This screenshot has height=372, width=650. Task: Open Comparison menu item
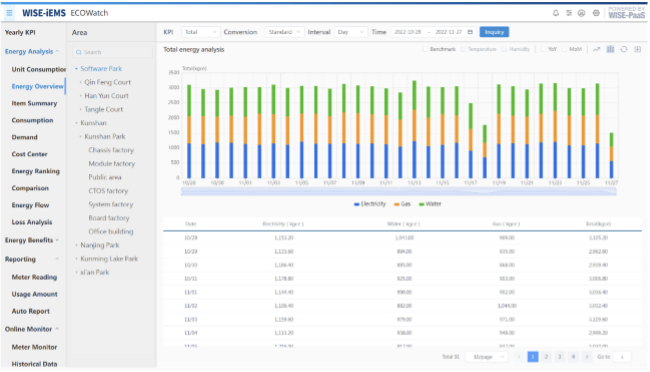coord(30,188)
